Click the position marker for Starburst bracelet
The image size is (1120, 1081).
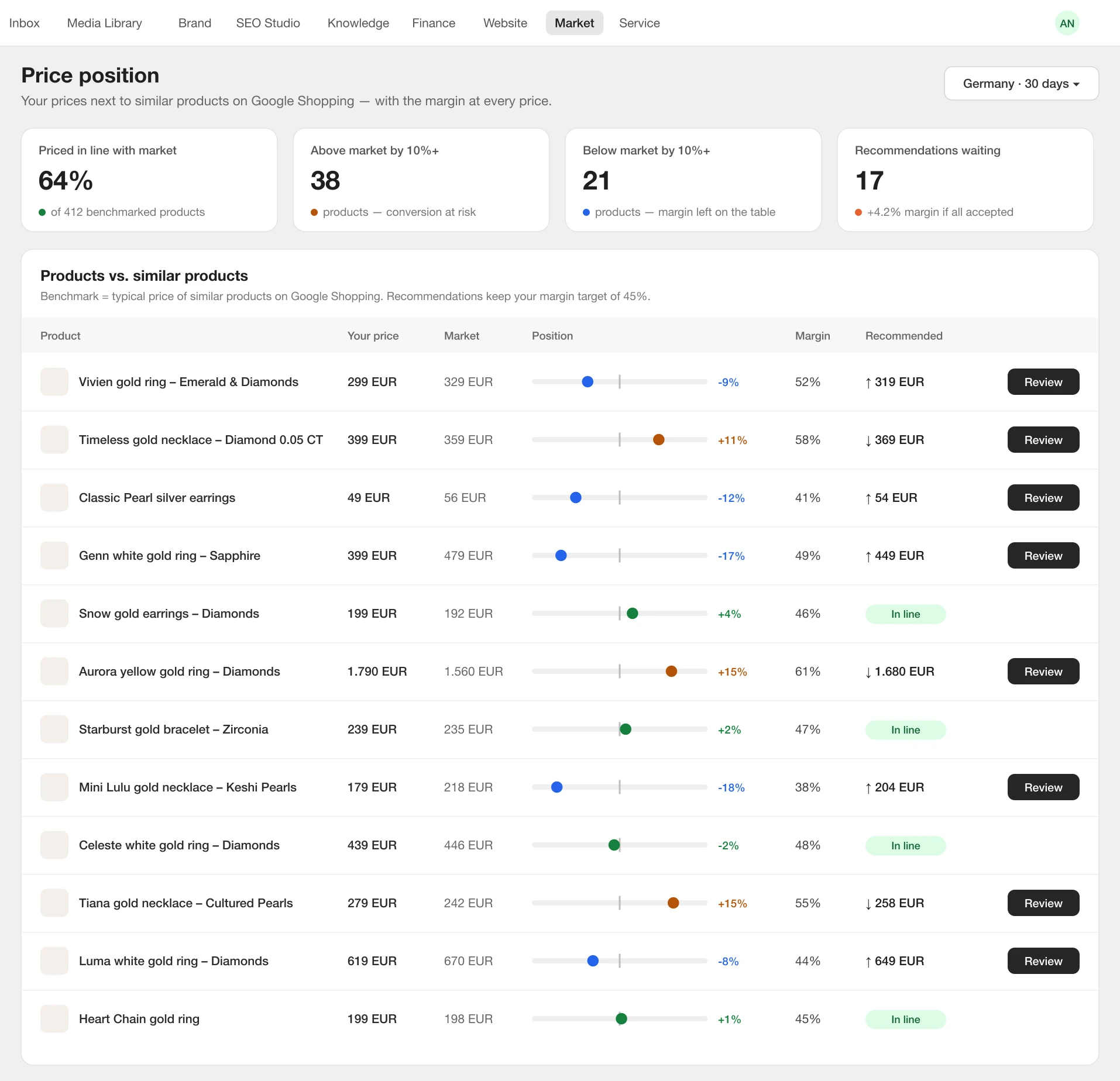pyautogui.click(x=626, y=729)
